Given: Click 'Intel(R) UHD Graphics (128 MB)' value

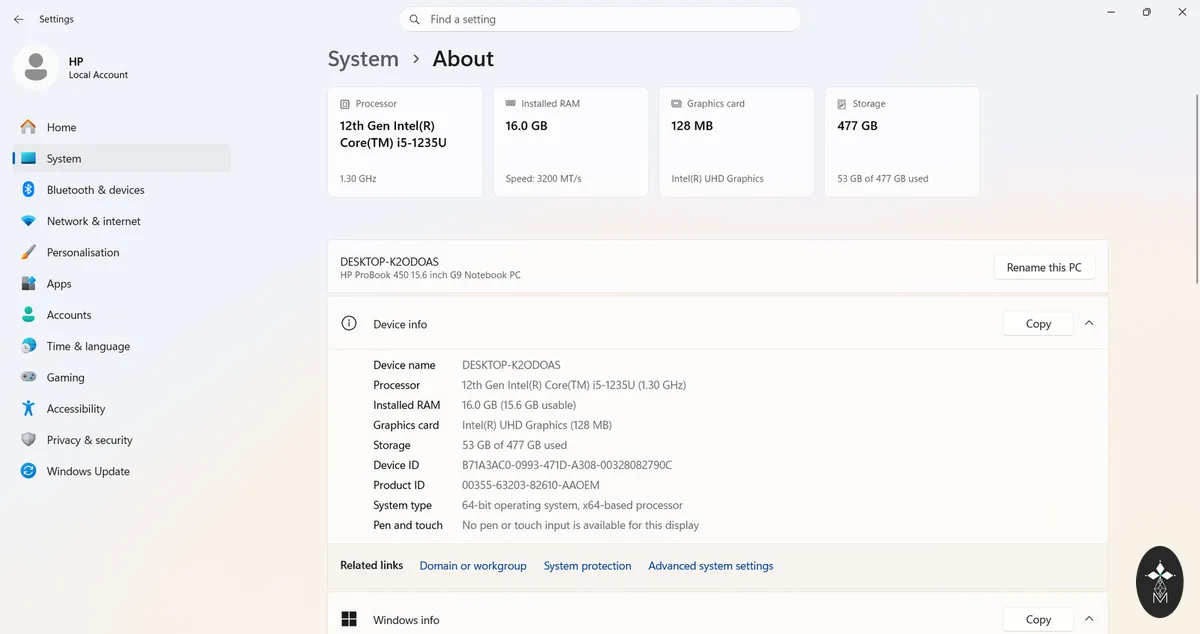Looking at the screenshot, I should [537, 425].
